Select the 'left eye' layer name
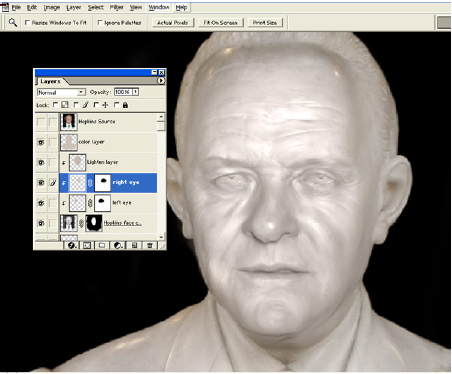452x374 pixels. pyautogui.click(x=122, y=203)
